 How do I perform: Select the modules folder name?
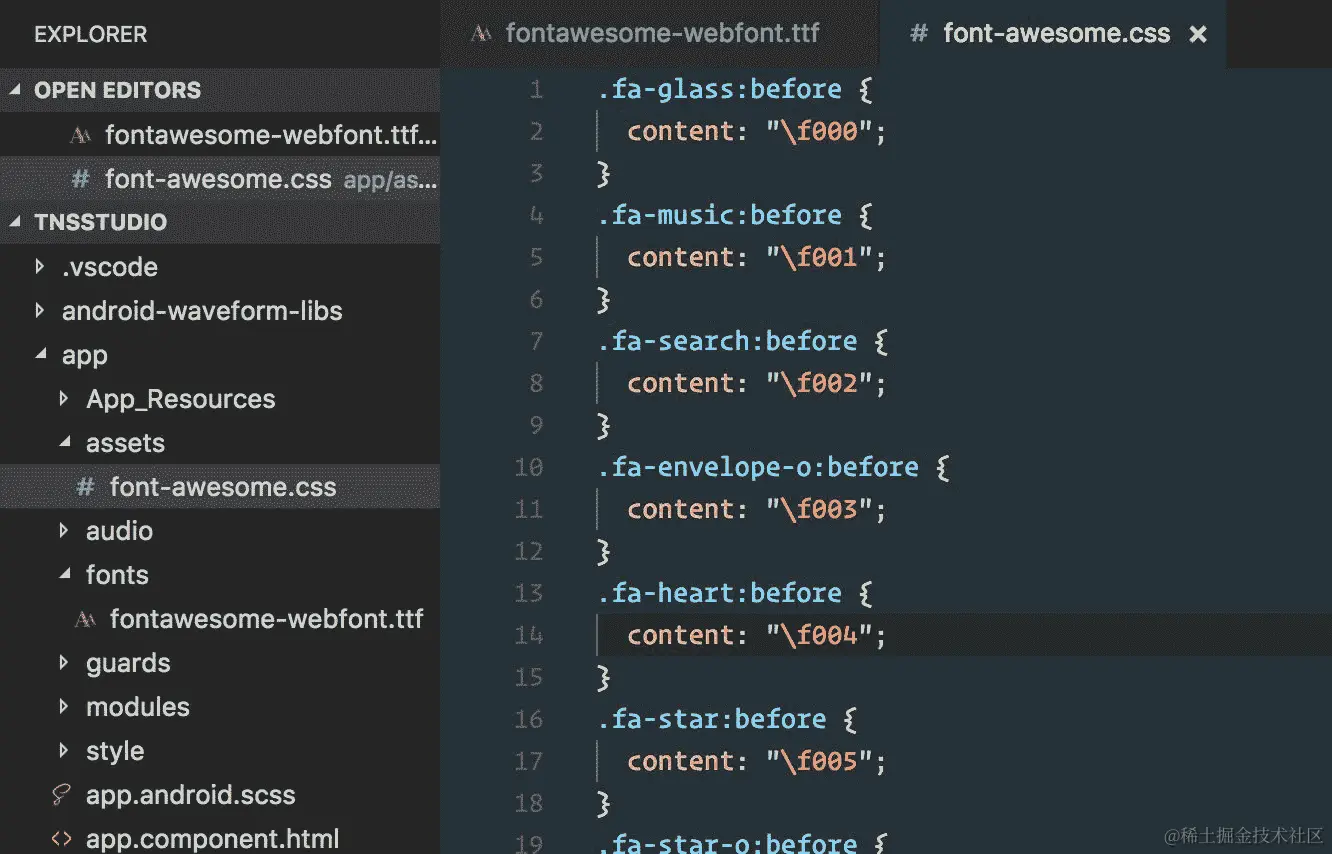pos(138,707)
